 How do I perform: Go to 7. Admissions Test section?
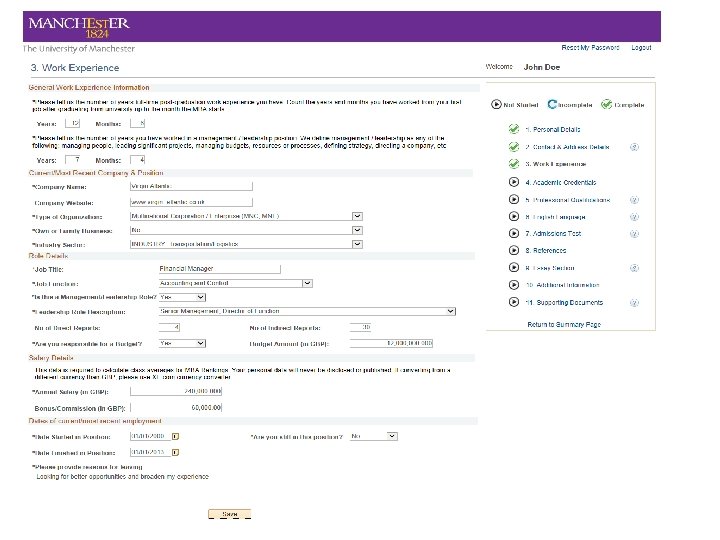click(x=553, y=234)
